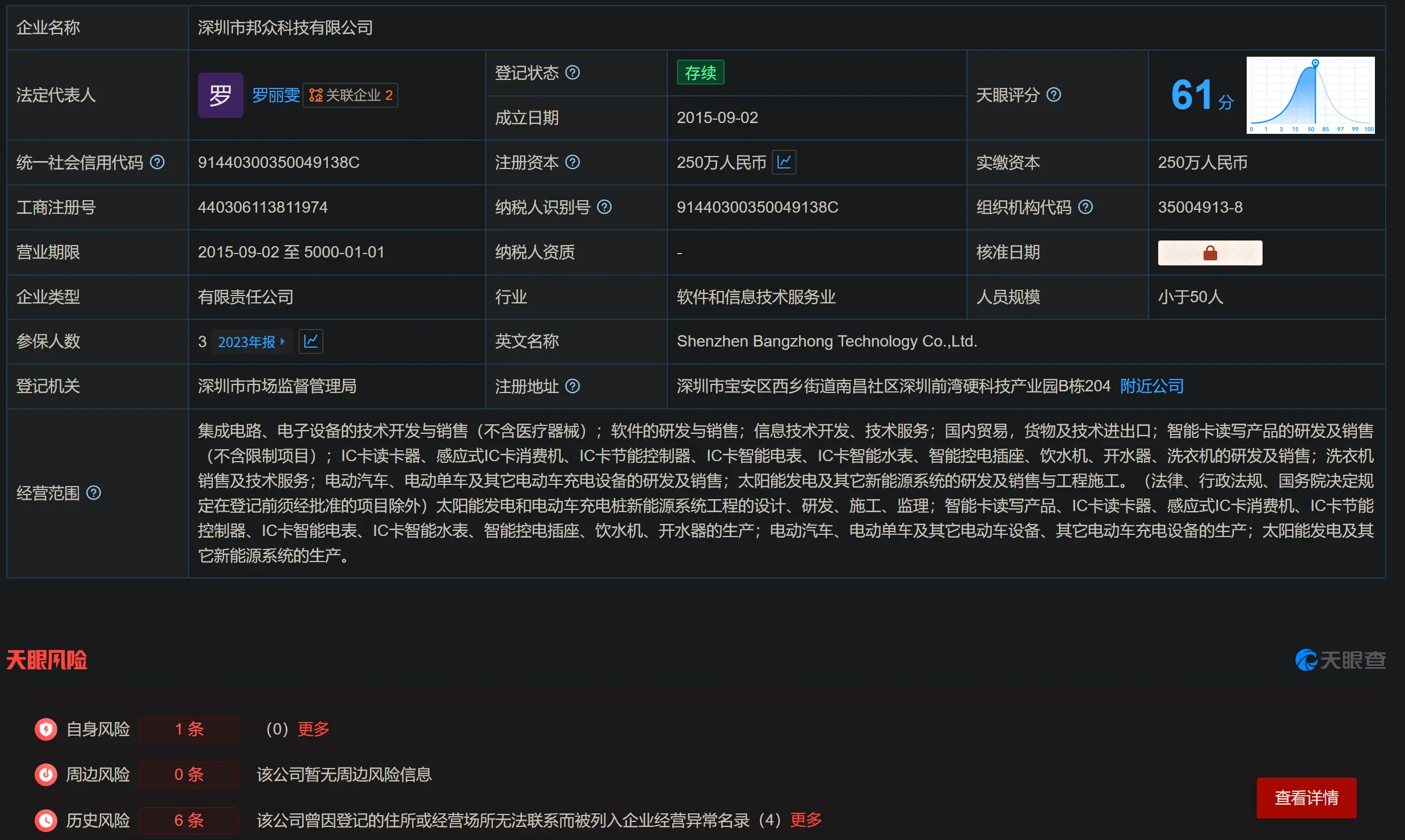Click help icon beside 纳税人识别号

604,207
